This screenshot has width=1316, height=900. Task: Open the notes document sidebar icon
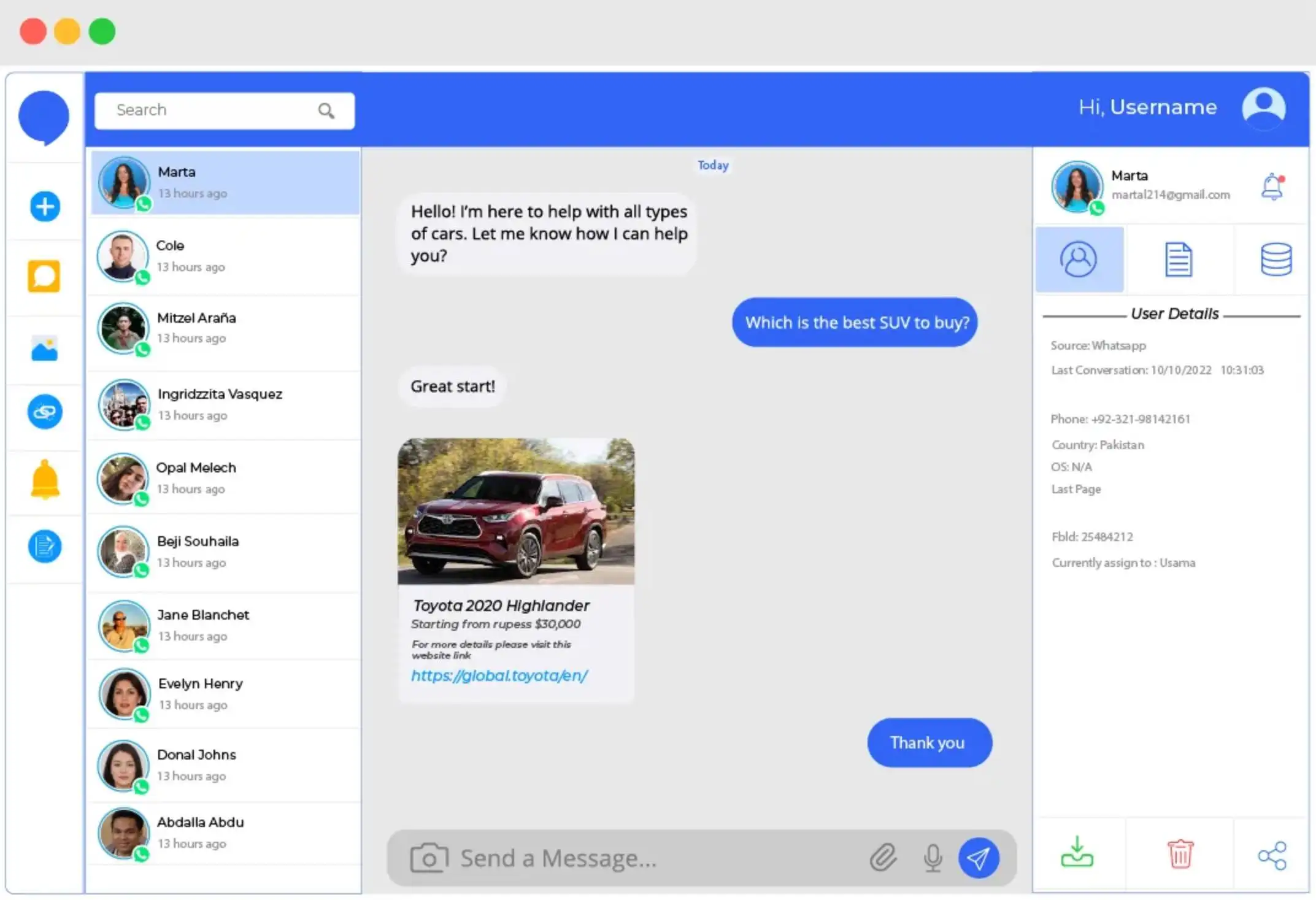[45, 546]
